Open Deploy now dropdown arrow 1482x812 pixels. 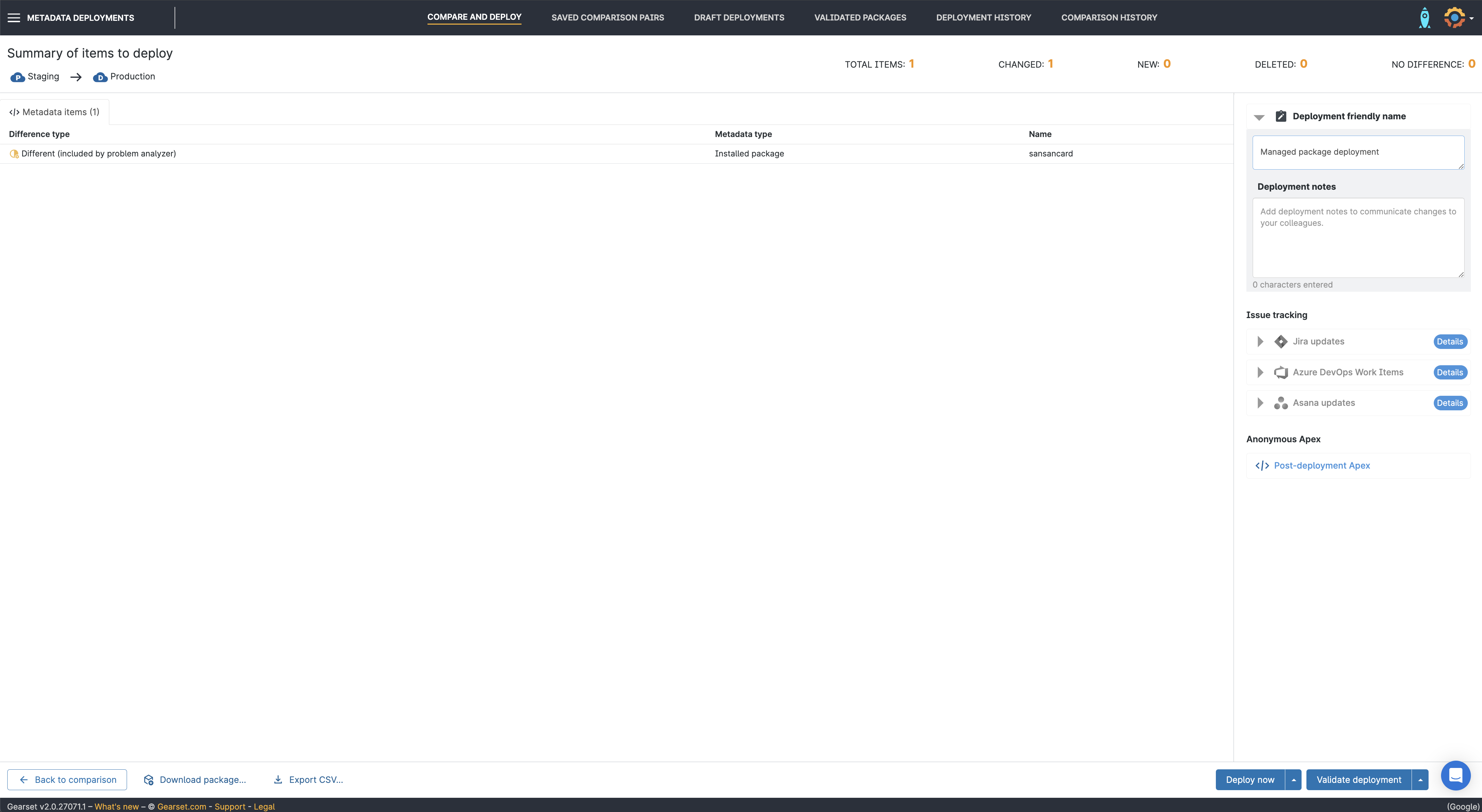tap(1293, 780)
